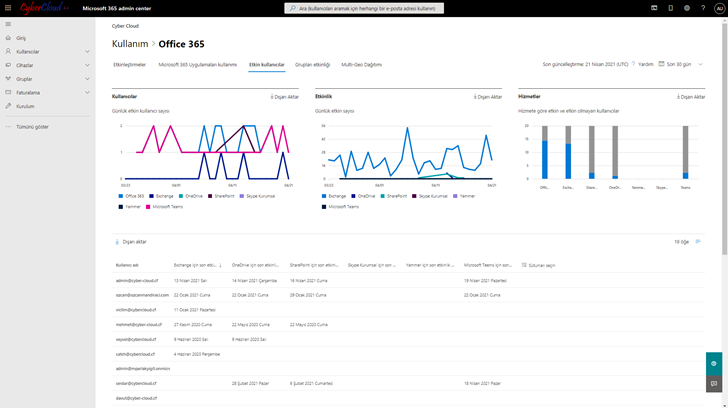Select mehmet@cyber-cloud.cf user row
The height and width of the screenshot is (408, 728).
click(408, 324)
